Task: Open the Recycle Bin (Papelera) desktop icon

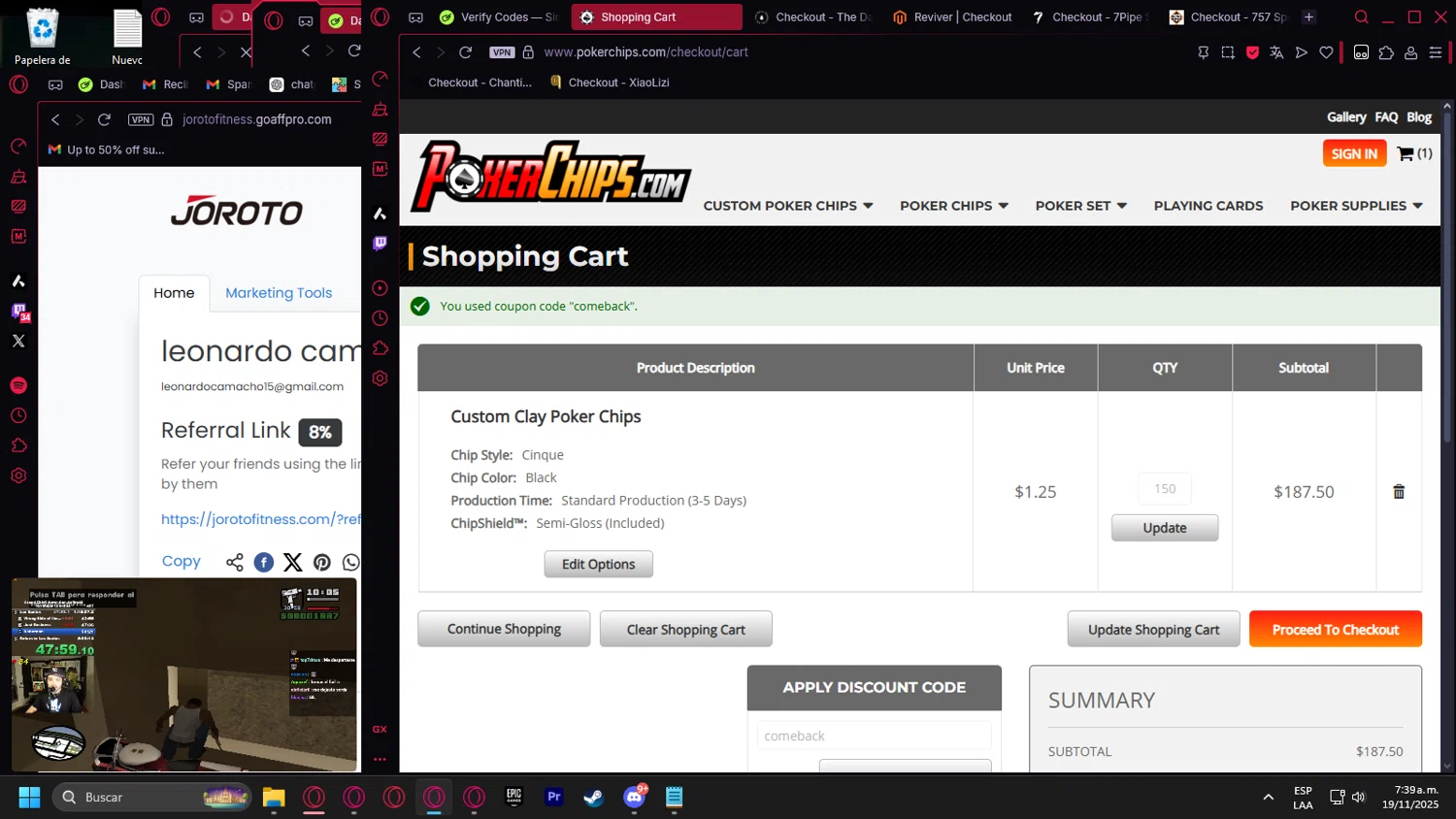Action: click(43, 38)
